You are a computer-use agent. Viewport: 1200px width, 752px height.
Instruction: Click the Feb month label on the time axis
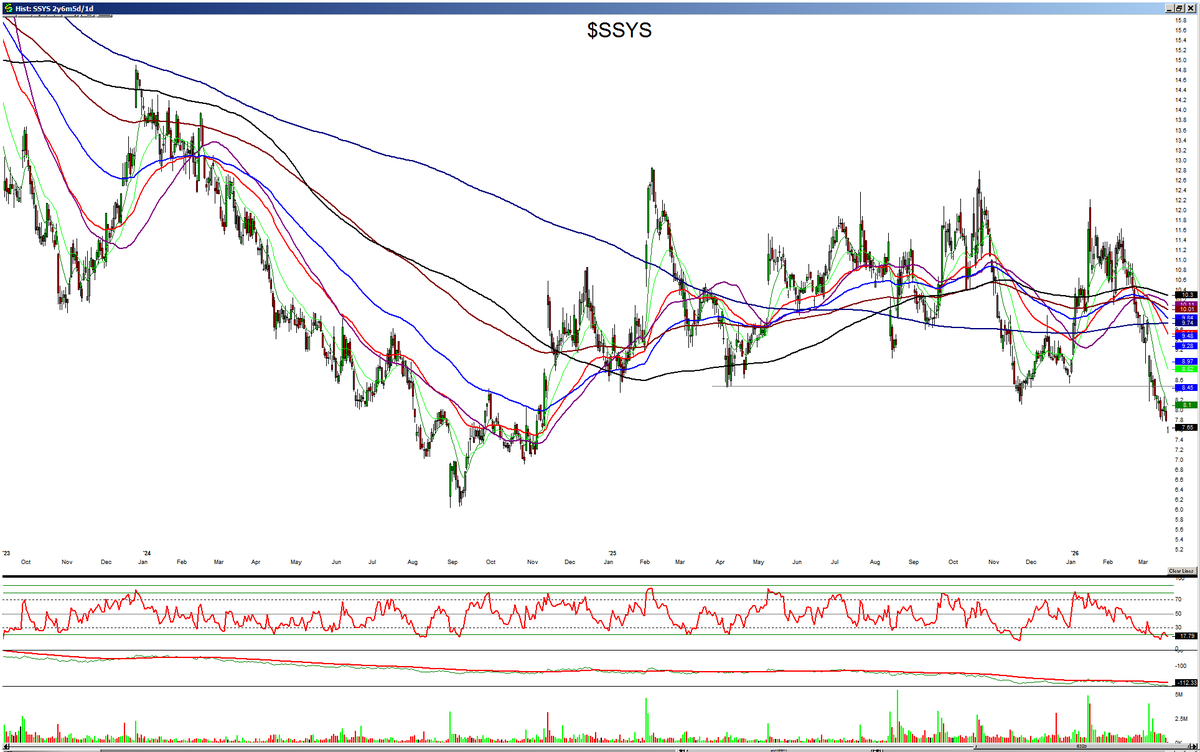(x=181, y=562)
